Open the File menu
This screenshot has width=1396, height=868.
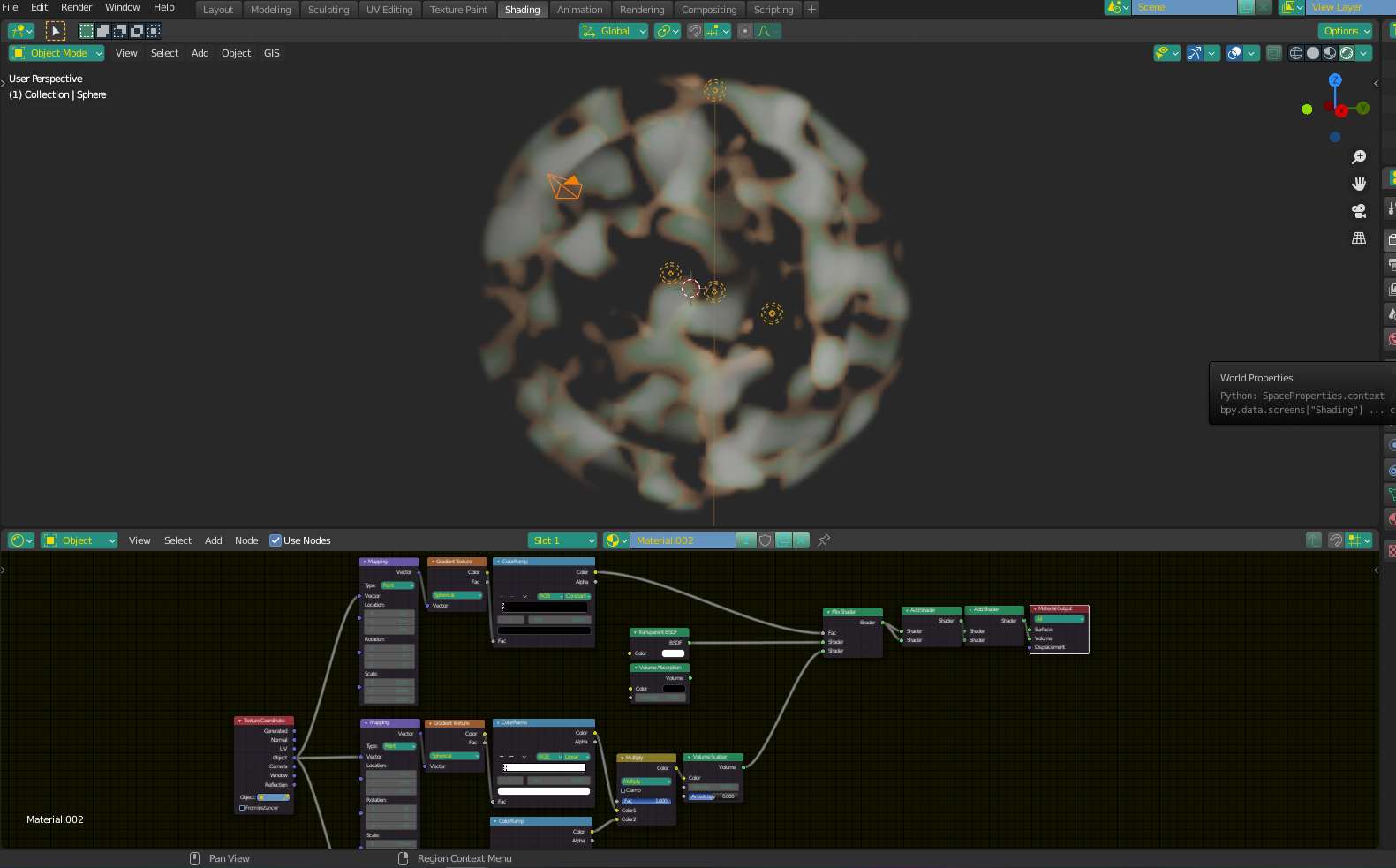click(11, 7)
